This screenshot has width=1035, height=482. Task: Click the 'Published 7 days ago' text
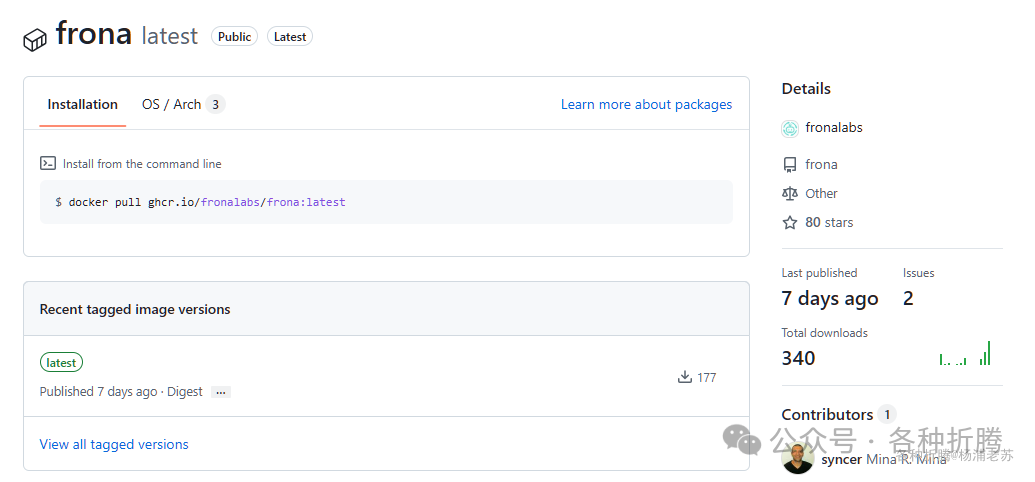pyautogui.click(x=98, y=392)
